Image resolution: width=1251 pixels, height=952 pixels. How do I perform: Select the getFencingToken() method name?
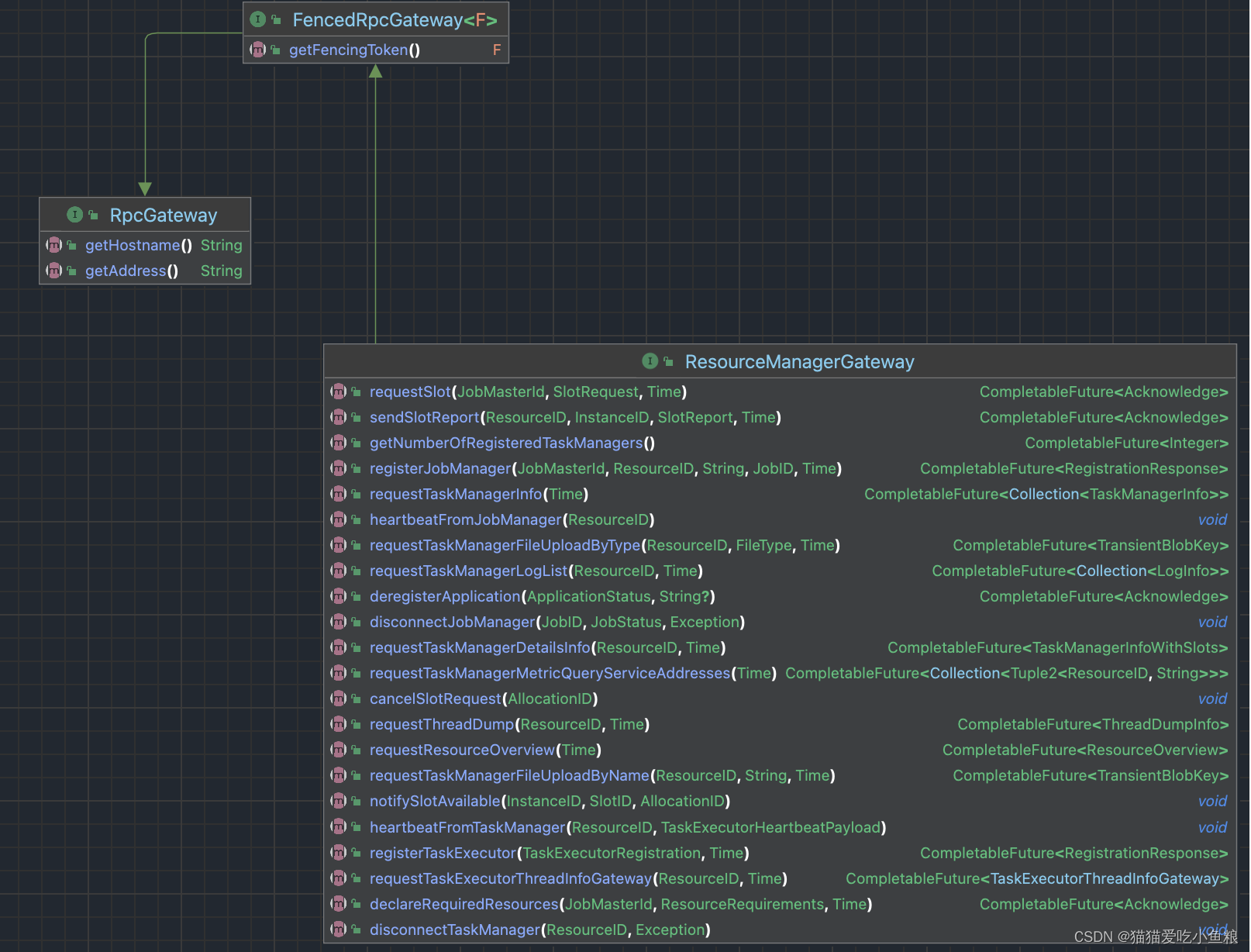click(x=355, y=50)
